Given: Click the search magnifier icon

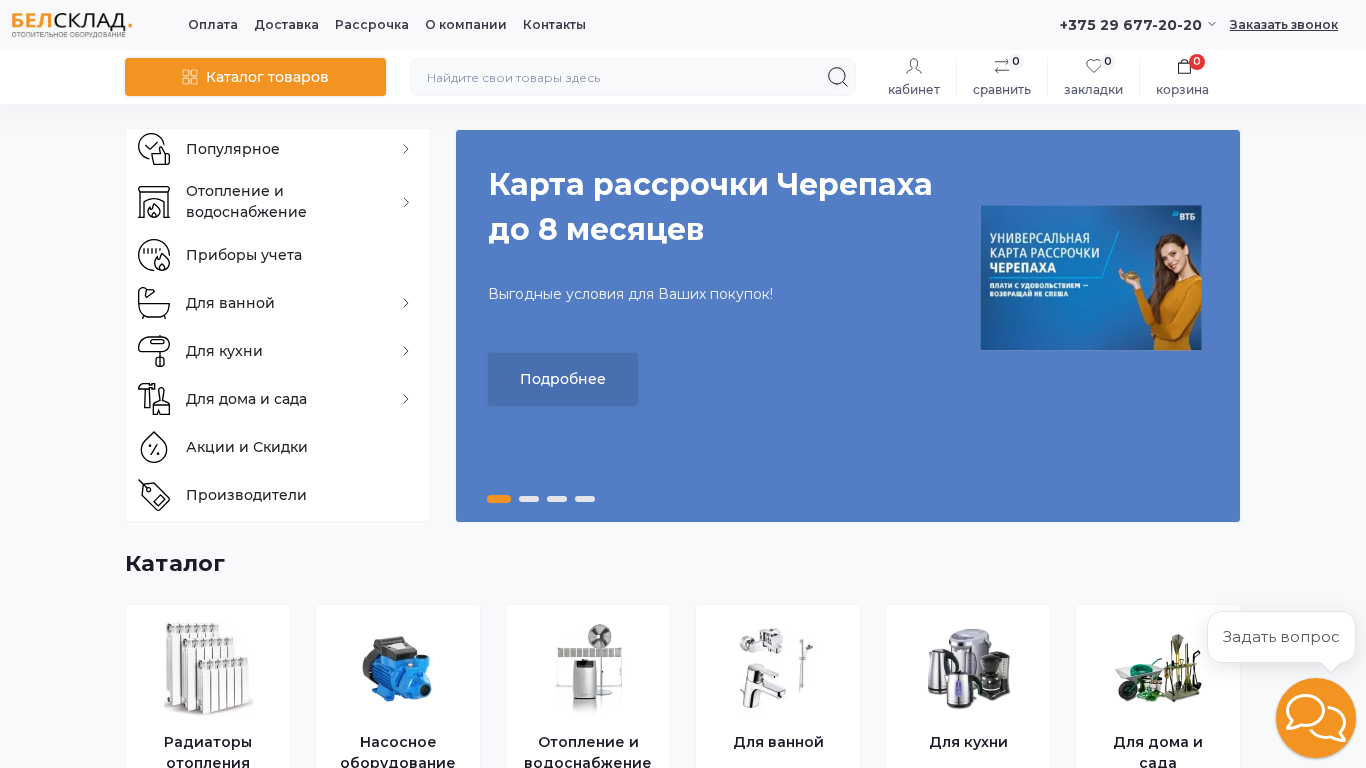Looking at the screenshot, I should (x=837, y=77).
